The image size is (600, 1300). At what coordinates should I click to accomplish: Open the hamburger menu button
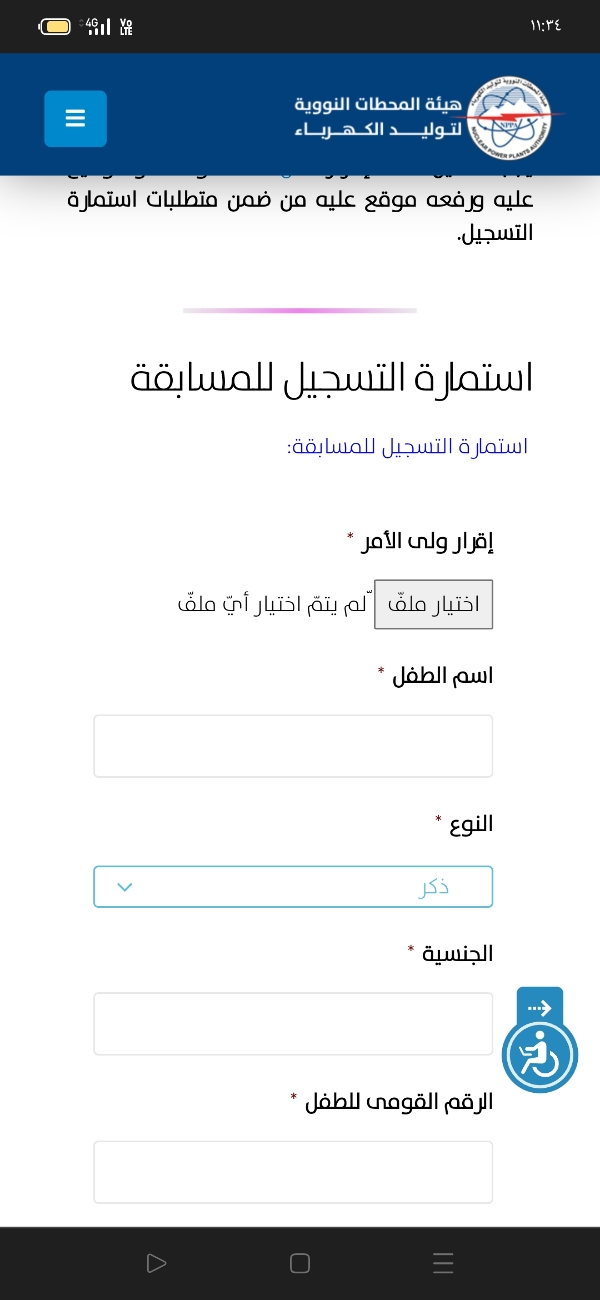[x=75, y=119]
